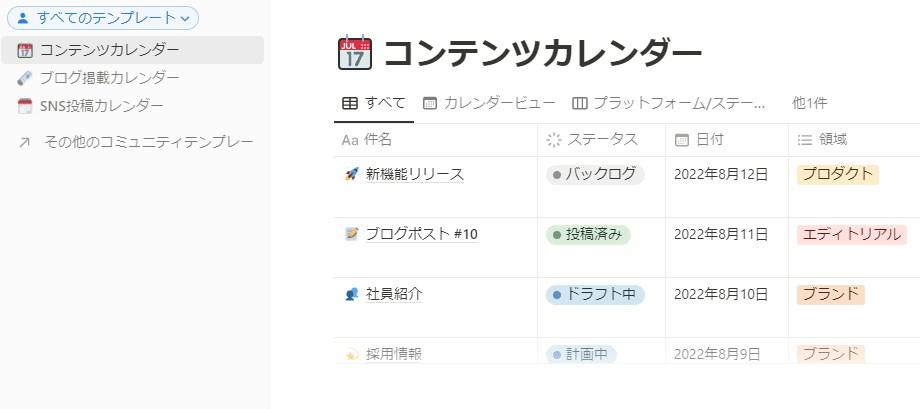This screenshot has width=920, height=409.
Task: Open the すべてのテンプレート dropdown
Action: (103, 18)
